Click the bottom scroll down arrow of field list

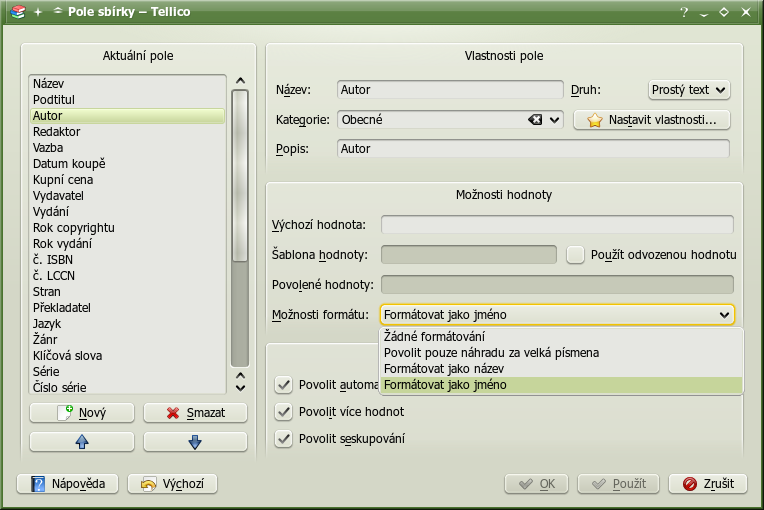point(240,388)
